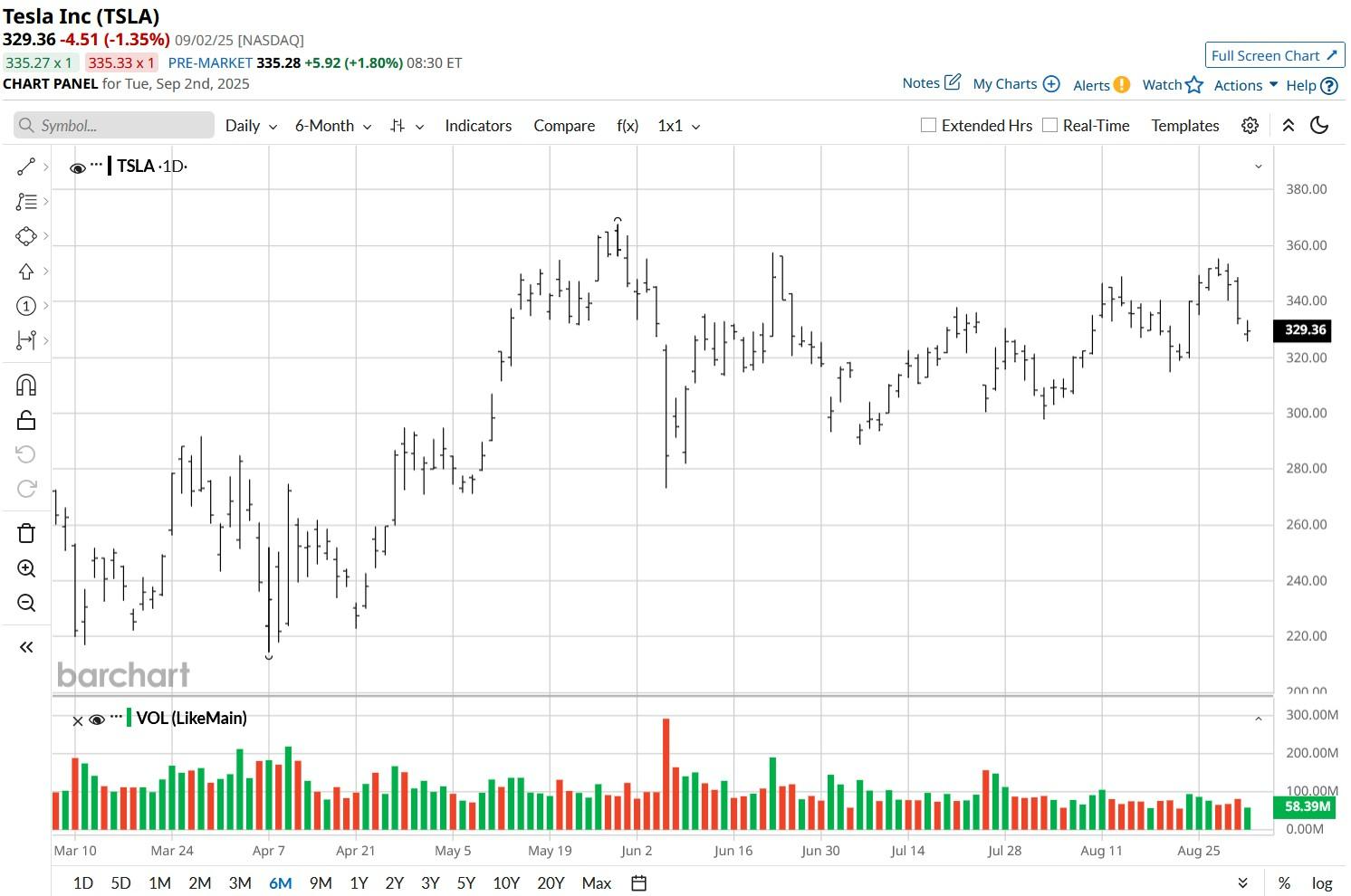1351x896 pixels.
Task: Redo the last chart action
Action: (26, 489)
